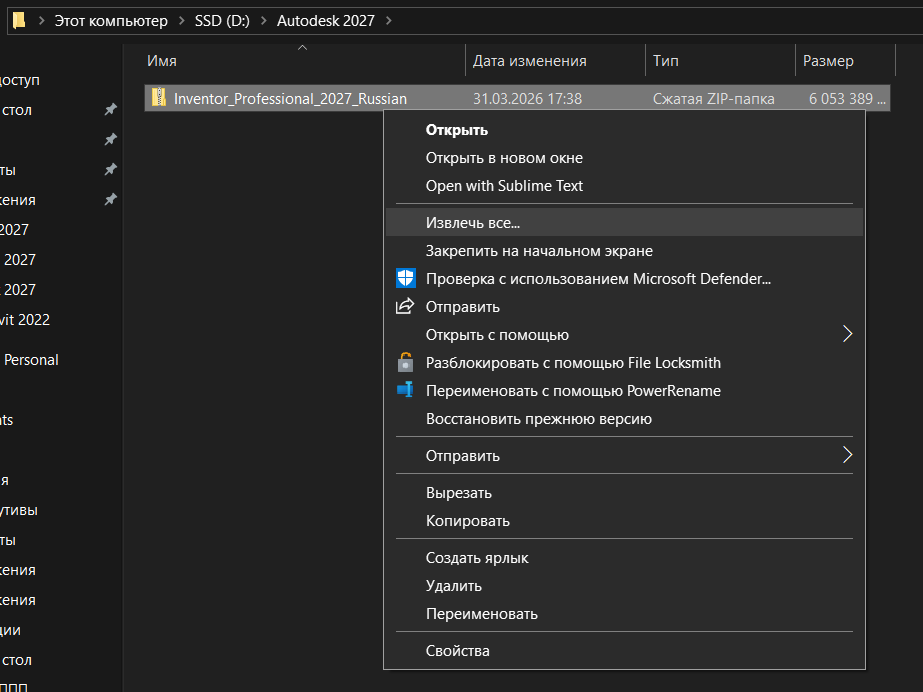Click the pin icon next to 'кения'
This screenshot has width=923, height=692.
111,199
